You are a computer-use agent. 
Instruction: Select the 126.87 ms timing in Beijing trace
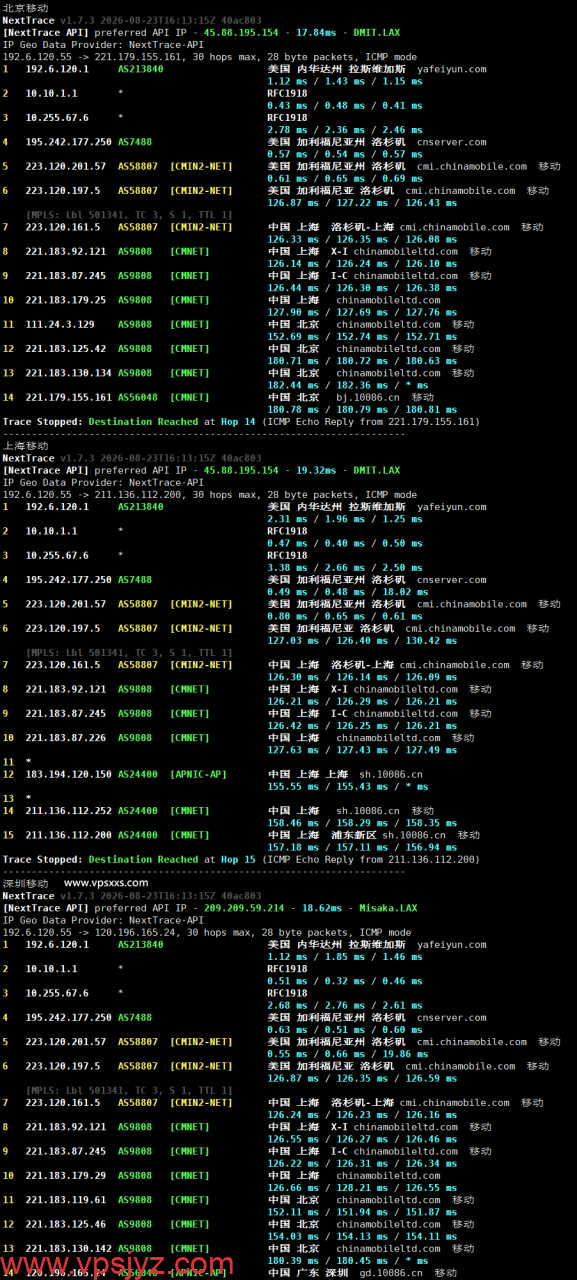click(294, 203)
